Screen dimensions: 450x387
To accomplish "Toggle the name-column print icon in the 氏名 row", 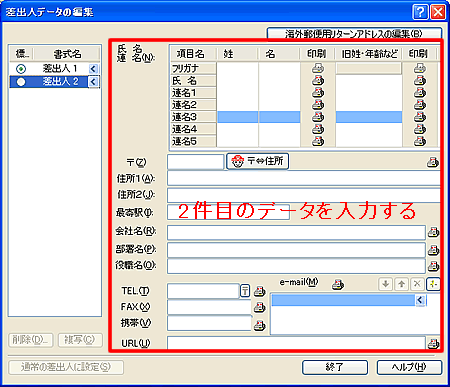I will tap(318, 80).
